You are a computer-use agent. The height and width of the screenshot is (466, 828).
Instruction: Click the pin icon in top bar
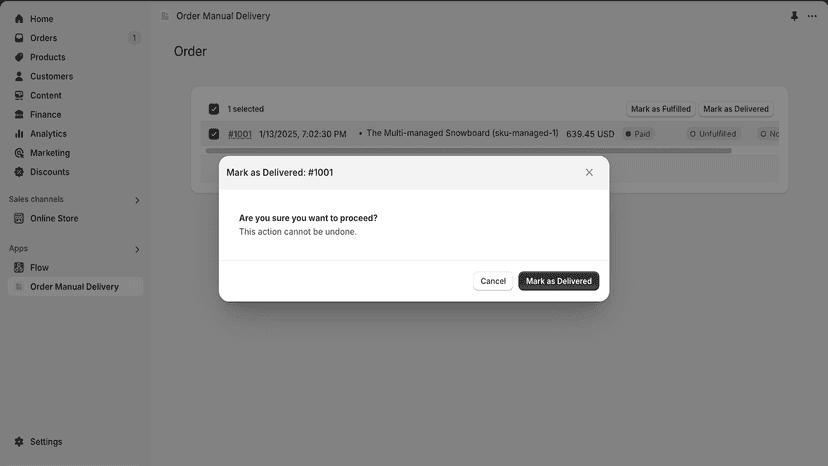tap(794, 16)
